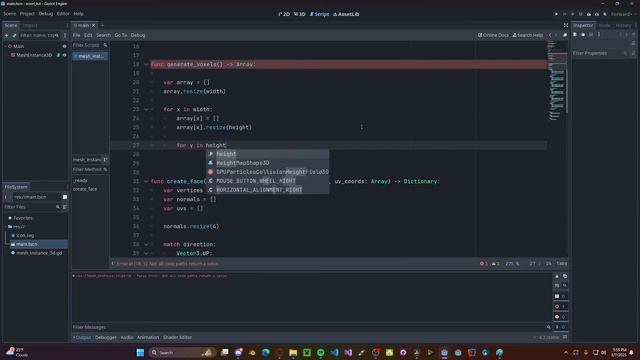Click the error count icon in status bar
The width and height of the screenshot is (640, 360).
point(482,264)
